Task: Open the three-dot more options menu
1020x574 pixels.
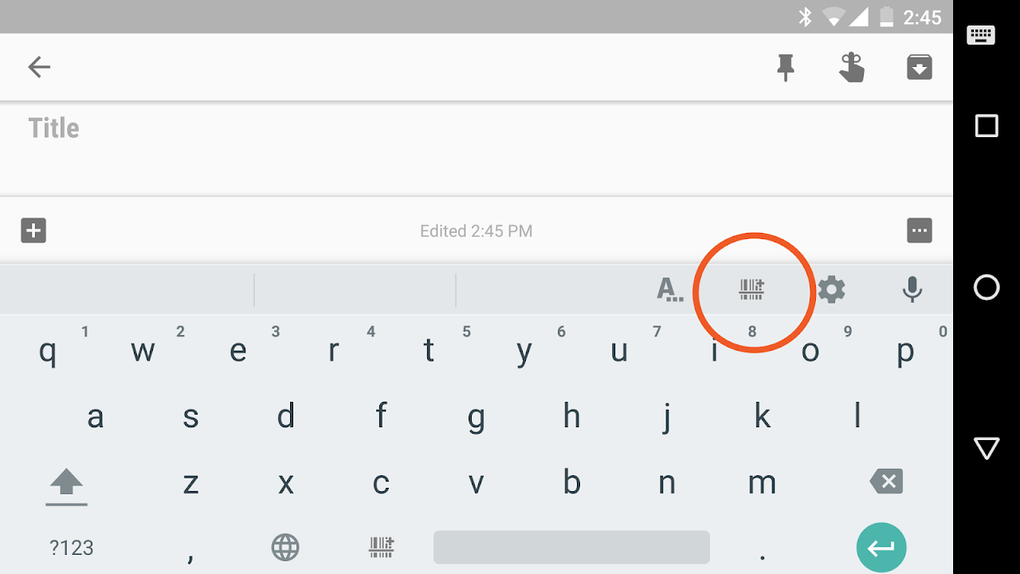Action: point(919,230)
